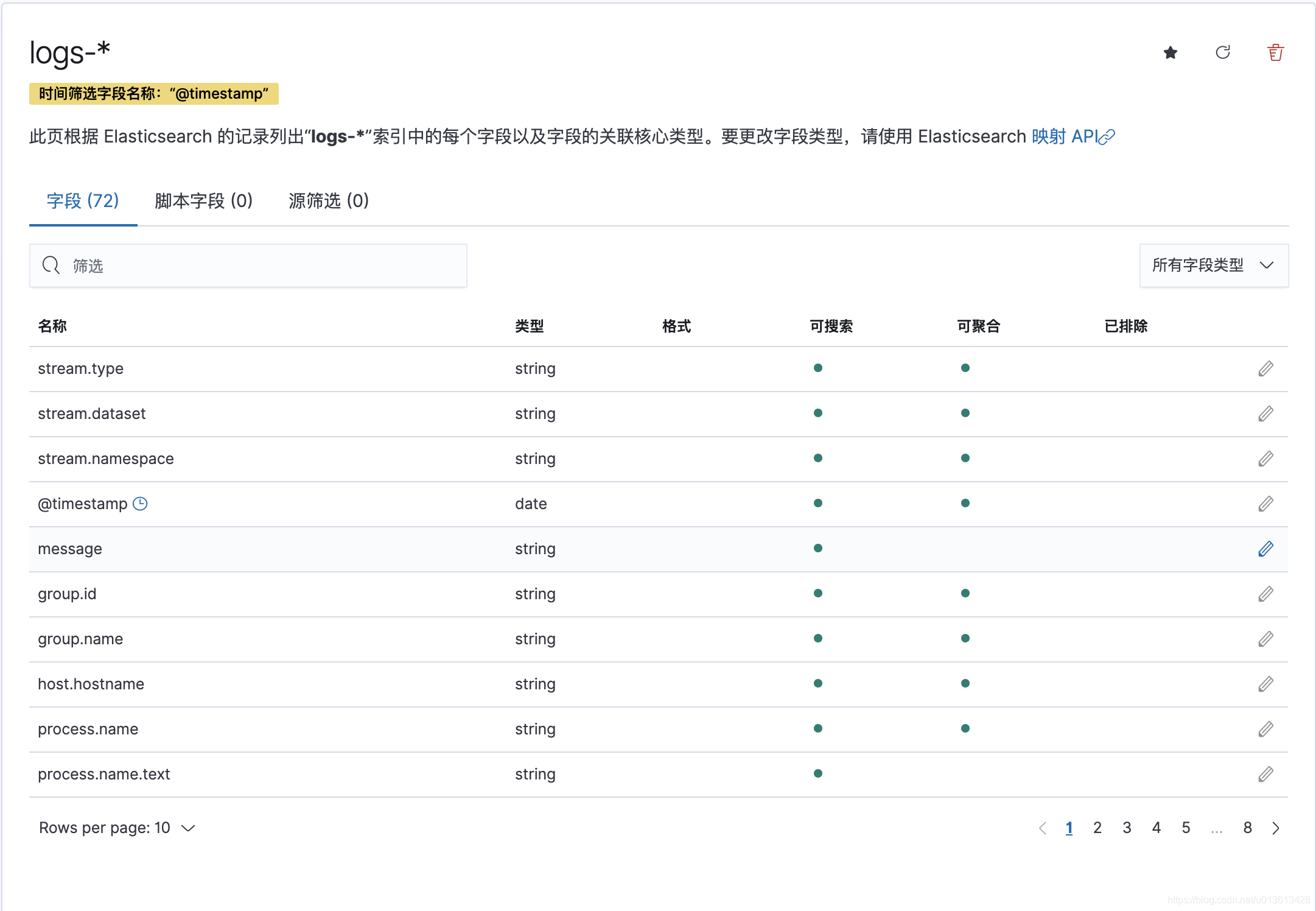Viewport: 1316px width, 911px height.
Task: Switch to 字段 (72) tab
Action: click(x=83, y=201)
